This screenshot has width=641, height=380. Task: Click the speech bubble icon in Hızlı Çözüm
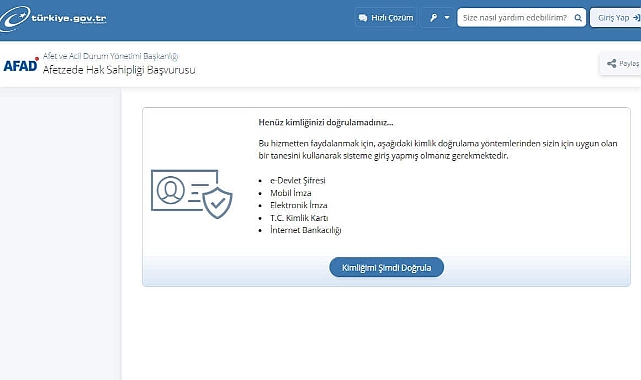click(363, 18)
